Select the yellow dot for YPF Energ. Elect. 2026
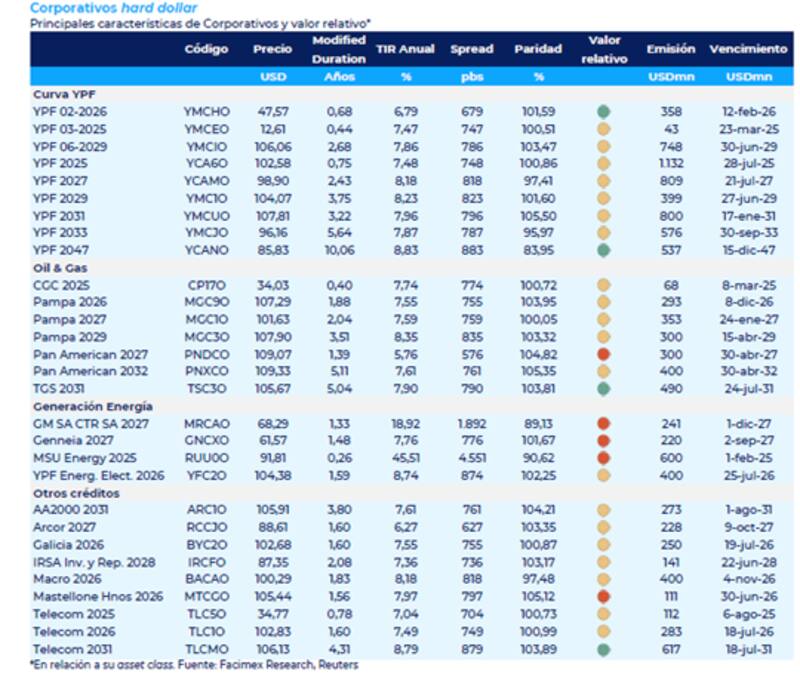 [603, 475]
